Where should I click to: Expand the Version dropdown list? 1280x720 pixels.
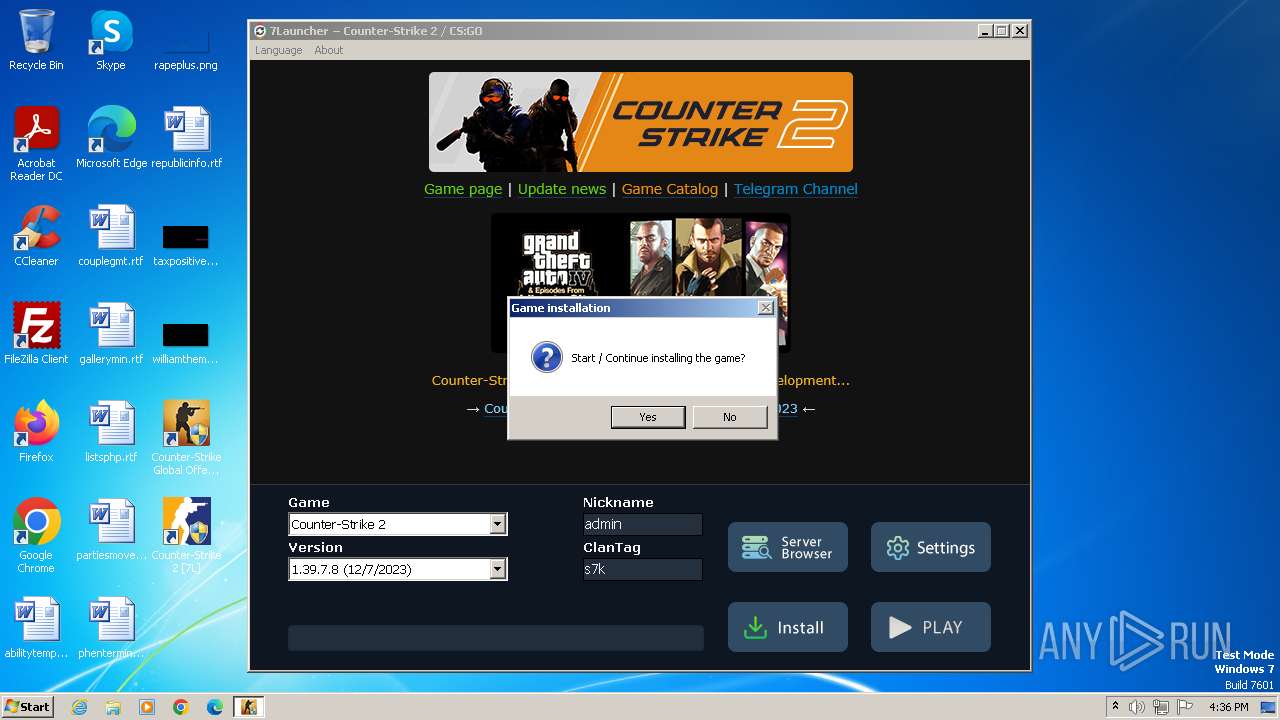(x=498, y=569)
